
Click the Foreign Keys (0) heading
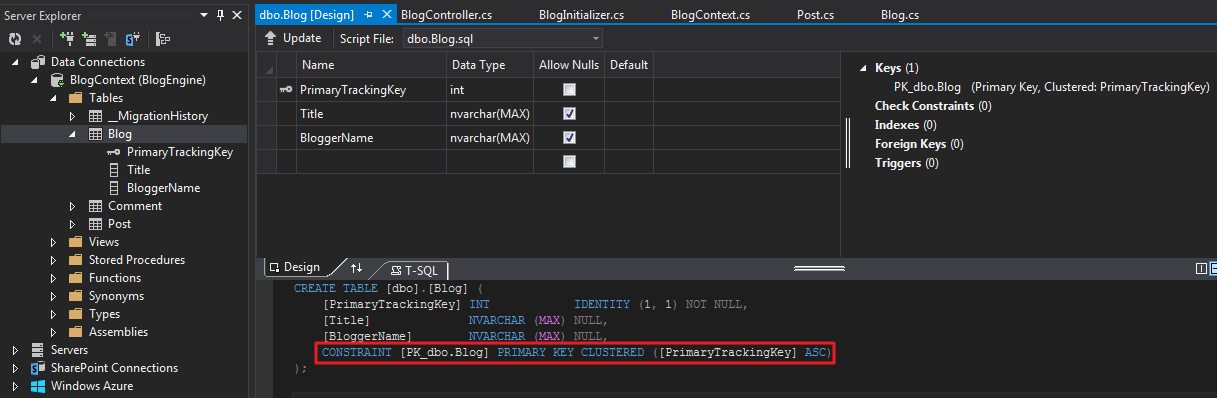tap(919, 144)
